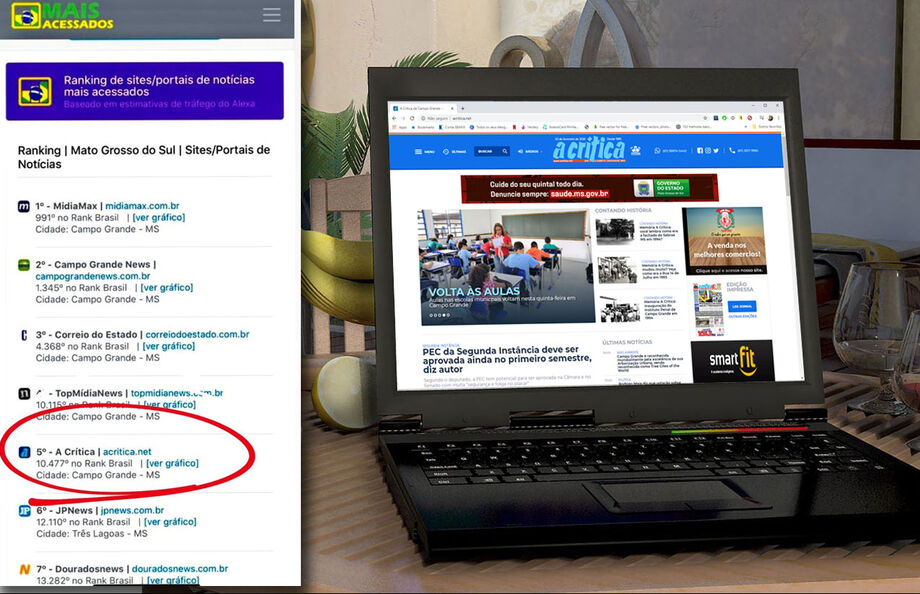Screen dimensions: 920x594
Task: Open the Chrome three-dot menu
Action: pyautogui.click(x=779, y=118)
